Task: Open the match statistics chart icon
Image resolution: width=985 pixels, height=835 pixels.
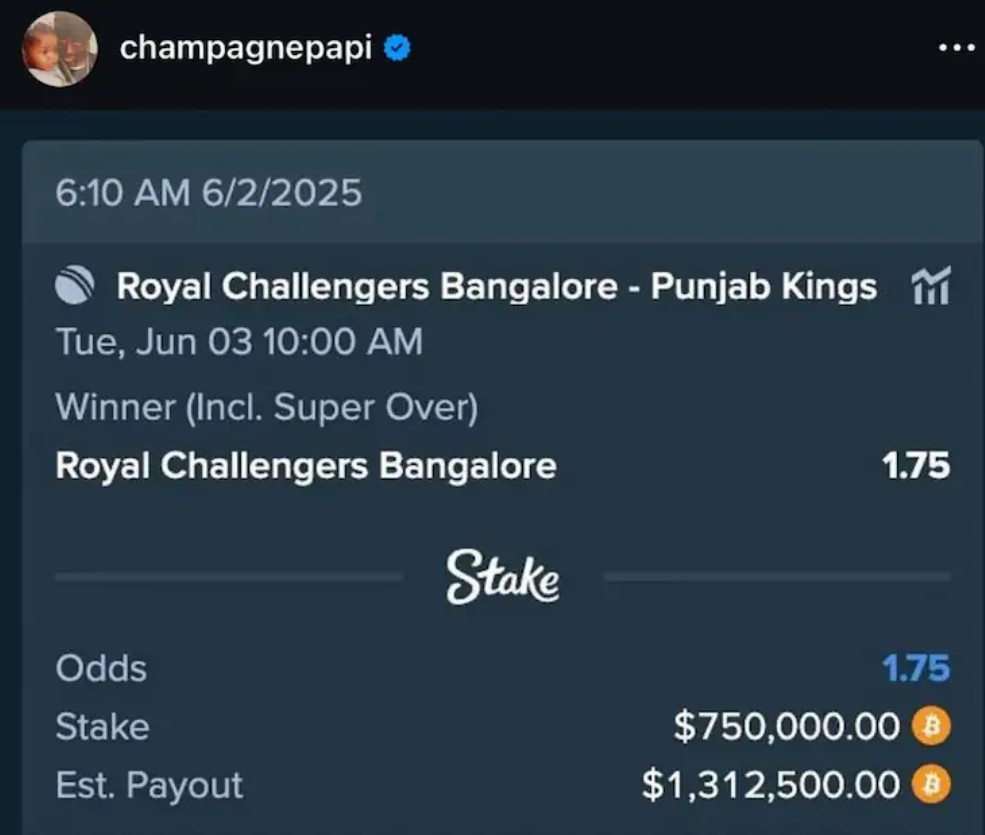Action: pyautogui.click(x=930, y=288)
